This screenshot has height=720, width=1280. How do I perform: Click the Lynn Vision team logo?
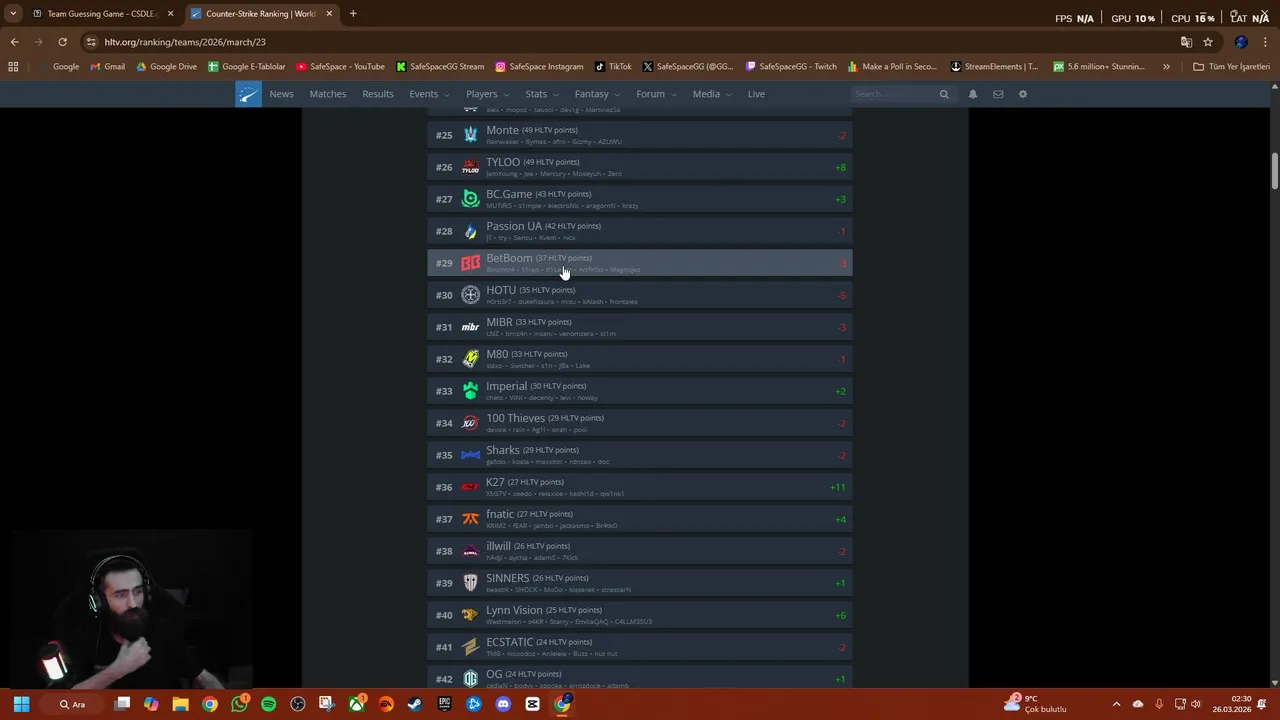[470, 615]
